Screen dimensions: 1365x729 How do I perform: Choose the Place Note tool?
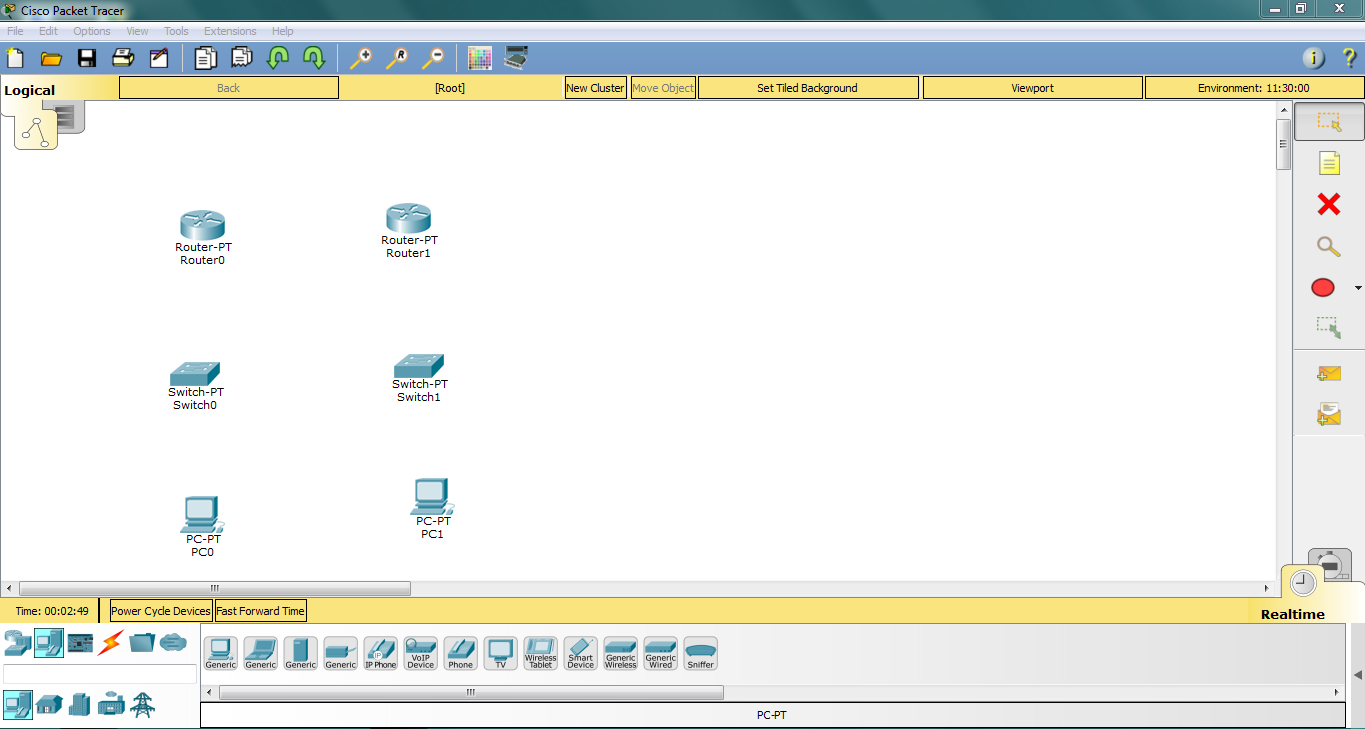(1327, 163)
